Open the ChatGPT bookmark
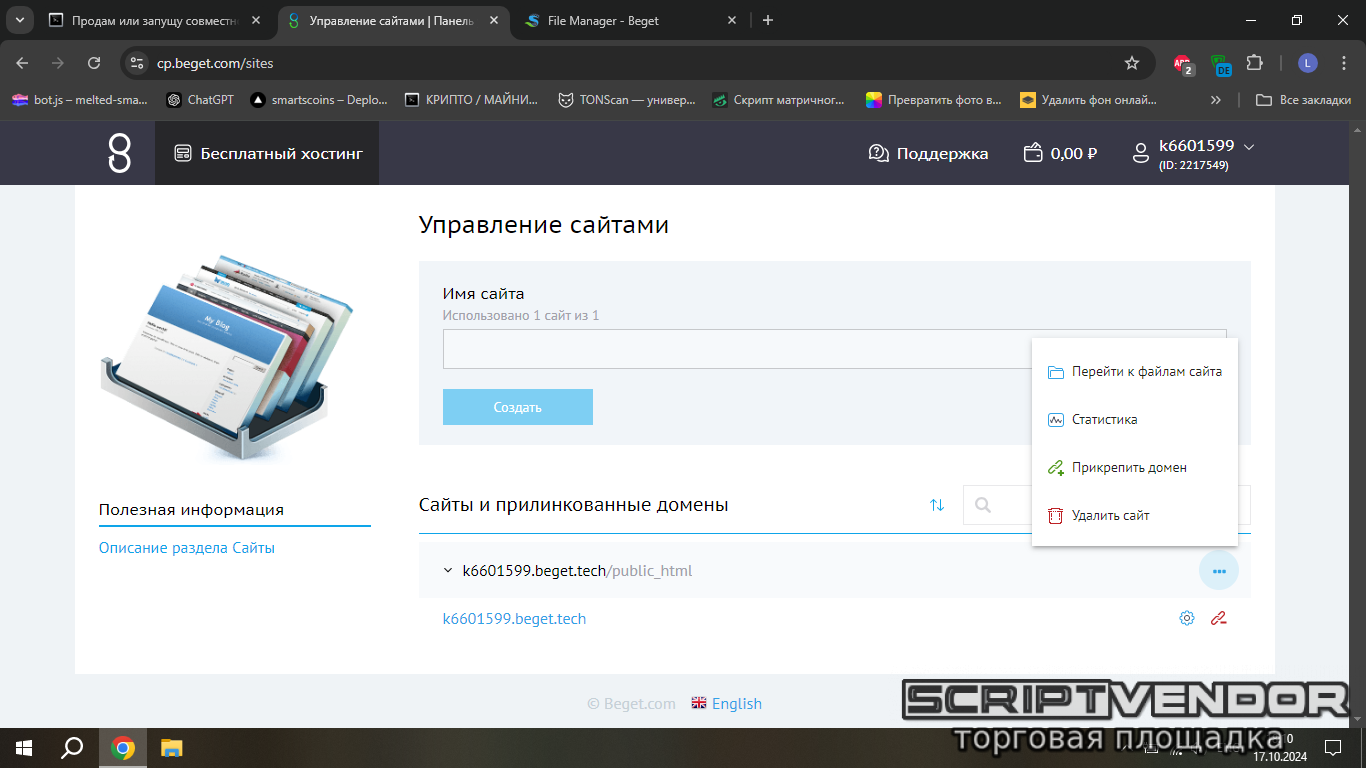The height and width of the screenshot is (768, 1366). pos(200,100)
